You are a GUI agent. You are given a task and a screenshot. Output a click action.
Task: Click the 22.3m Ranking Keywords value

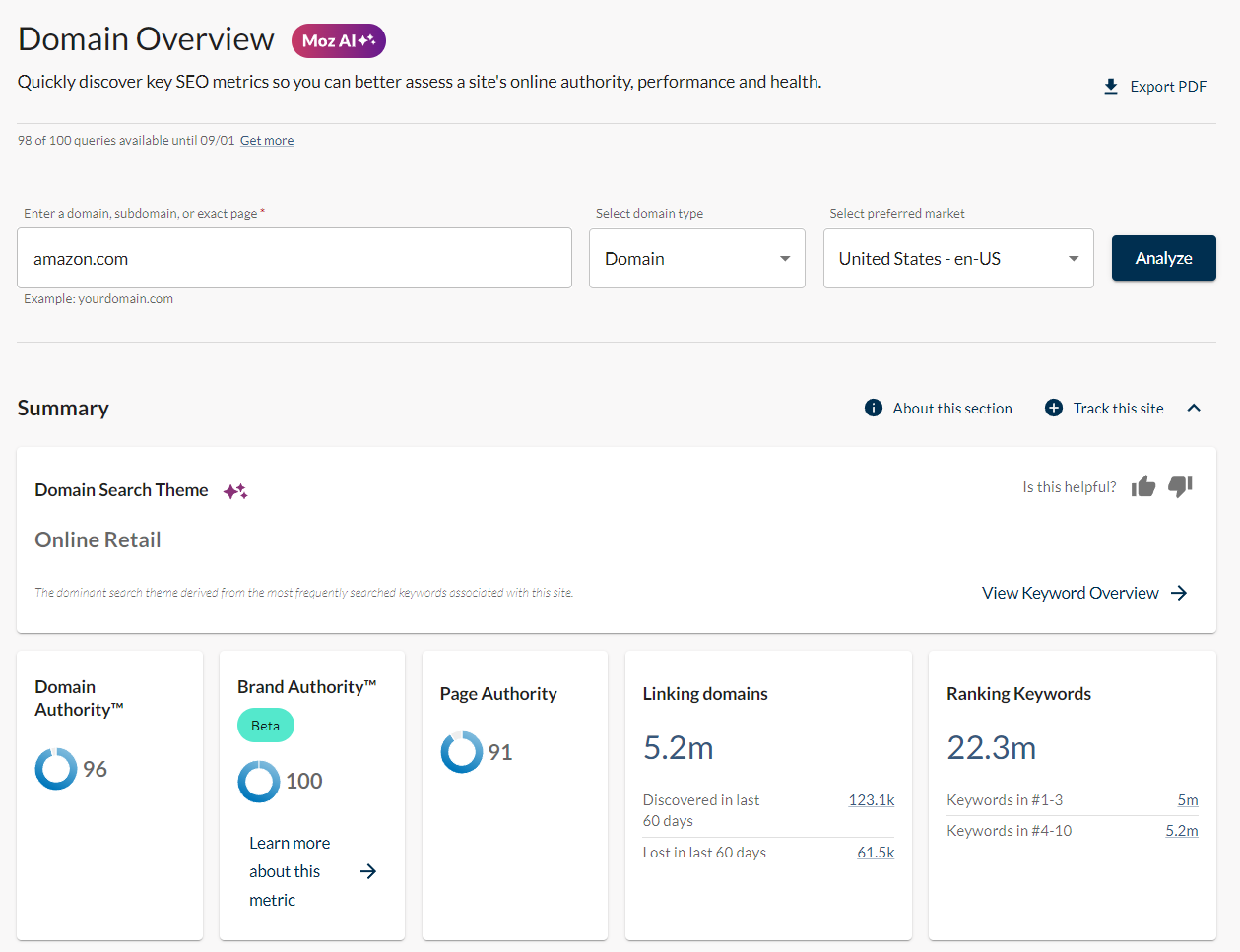(992, 748)
